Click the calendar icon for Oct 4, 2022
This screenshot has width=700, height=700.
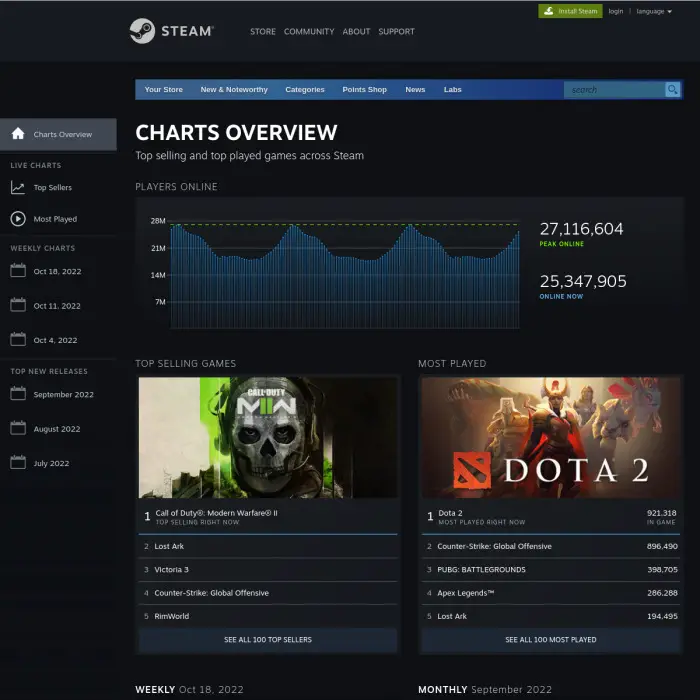point(18,339)
